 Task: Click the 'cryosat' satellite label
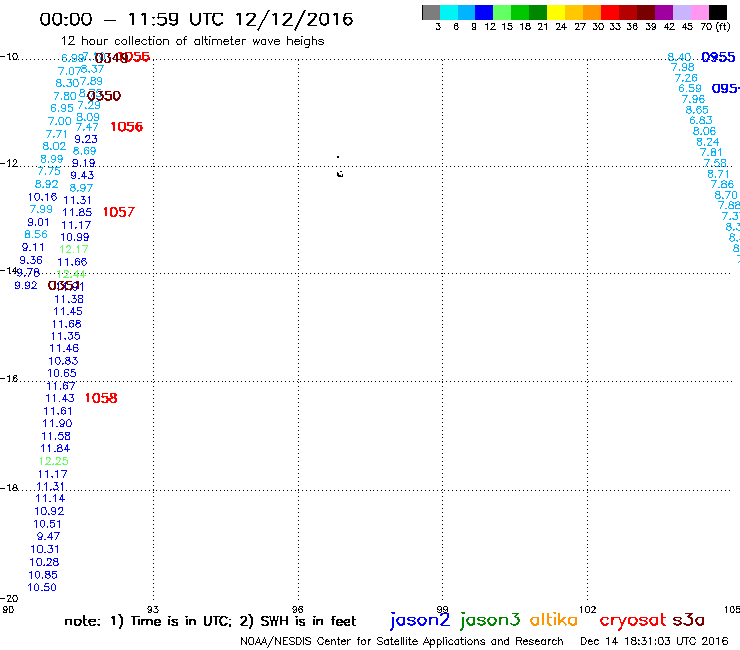pos(632,620)
